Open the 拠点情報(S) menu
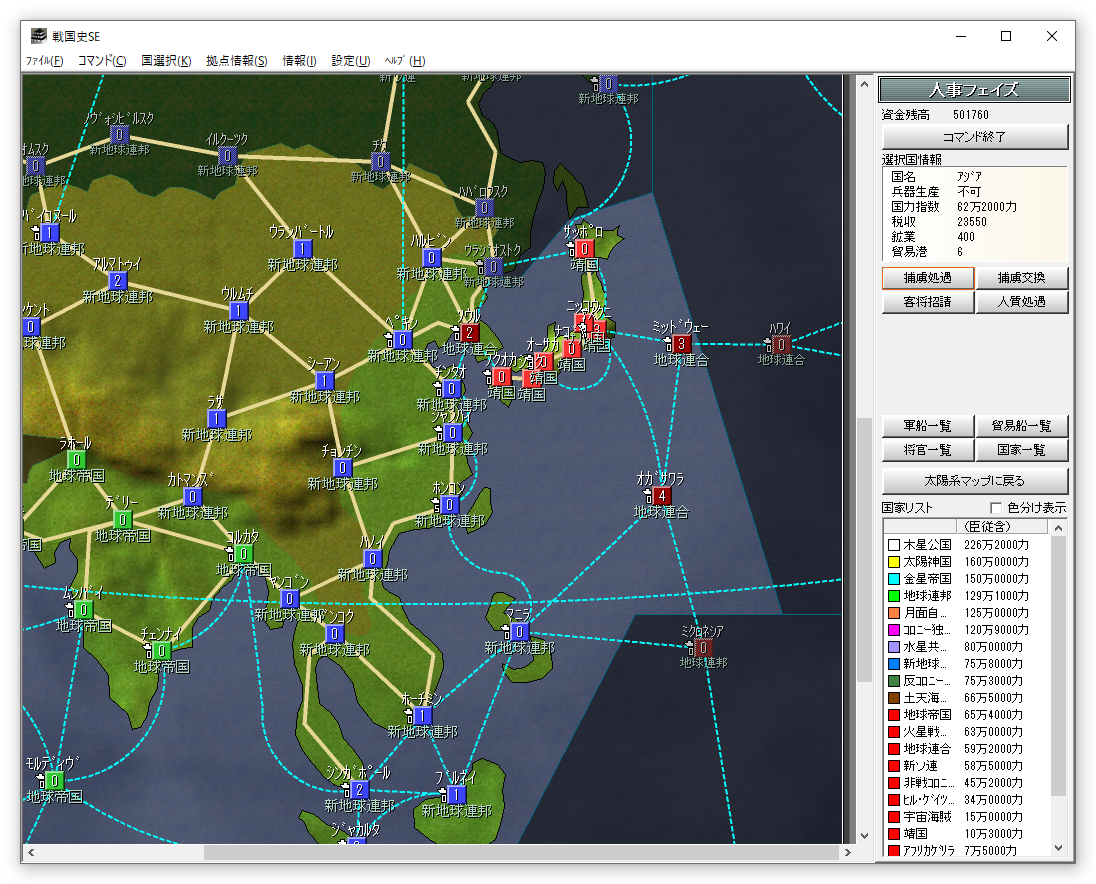This screenshot has width=1096, height=884. tap(237, 61)
